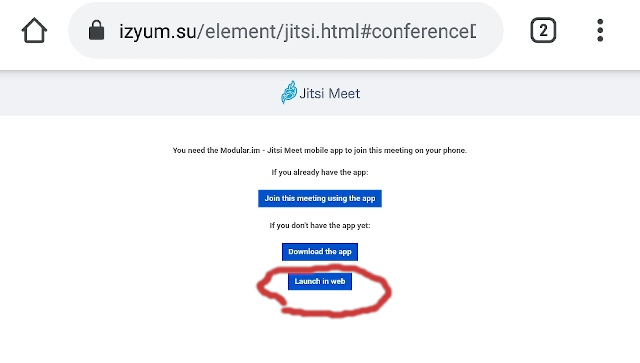Click the empty white area below buttons
The image size is (640, 363).
pos(320,339)
